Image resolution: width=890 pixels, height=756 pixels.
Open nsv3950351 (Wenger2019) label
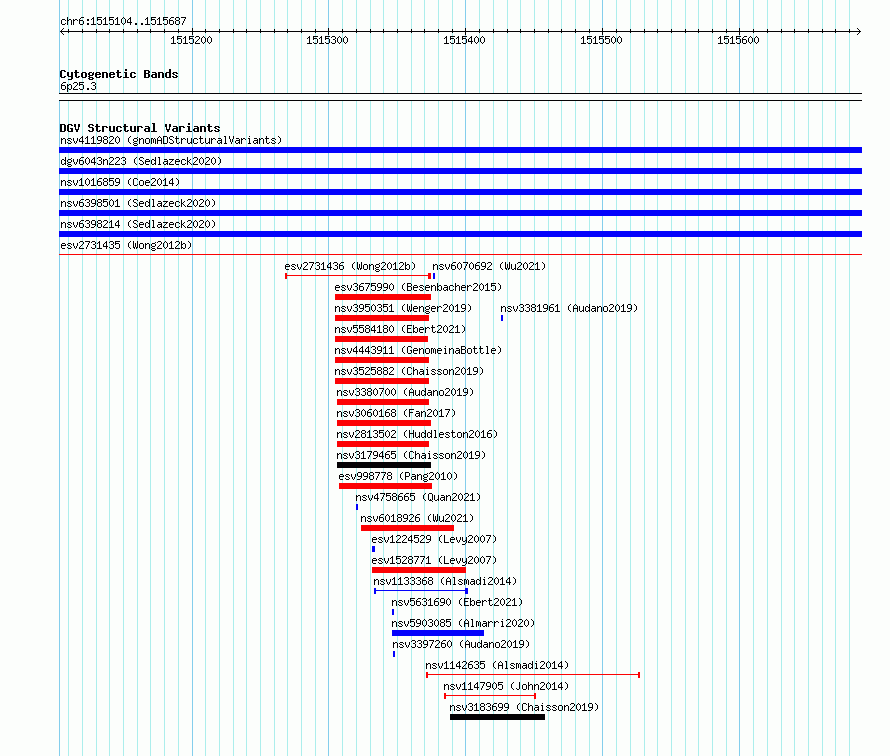(x=403, y=308)
